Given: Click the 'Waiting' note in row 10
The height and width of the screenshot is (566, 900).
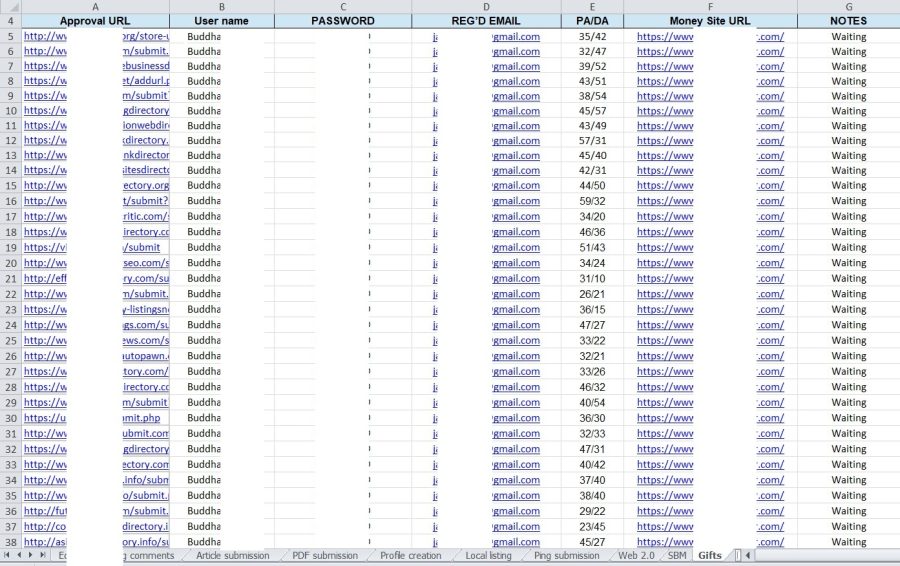Looking at the screenshot, I should pyautogui.click(x=848, y=111).
